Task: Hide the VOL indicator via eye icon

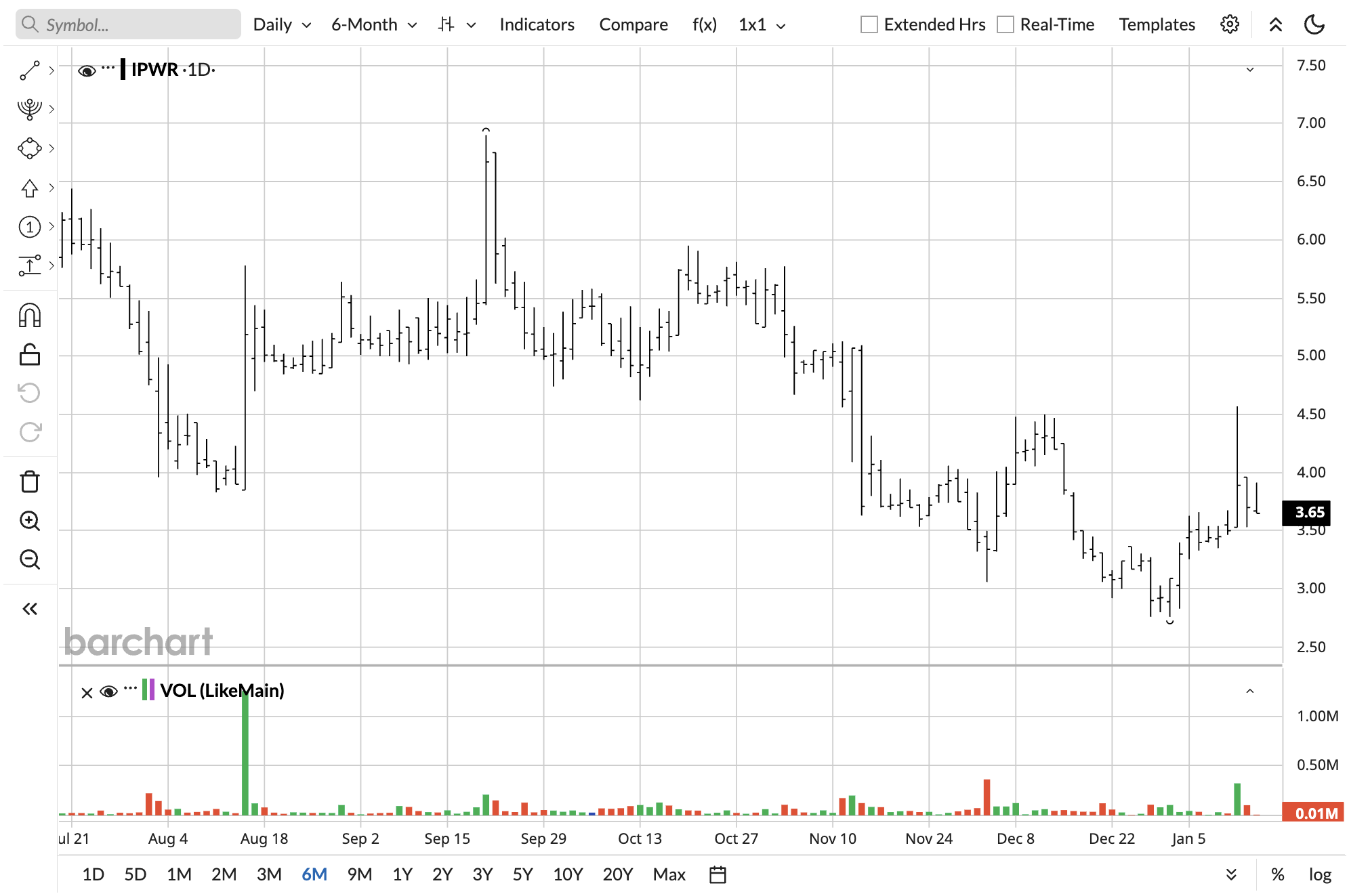Action: (x=108, y=691)
